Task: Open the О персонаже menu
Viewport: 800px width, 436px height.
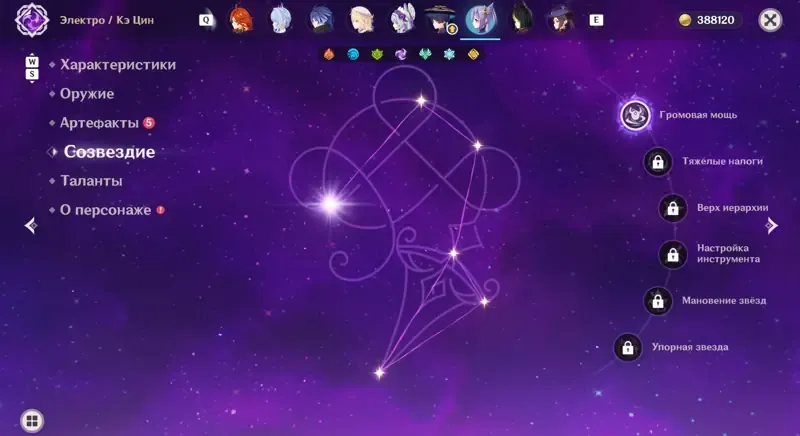Action: 106,210
